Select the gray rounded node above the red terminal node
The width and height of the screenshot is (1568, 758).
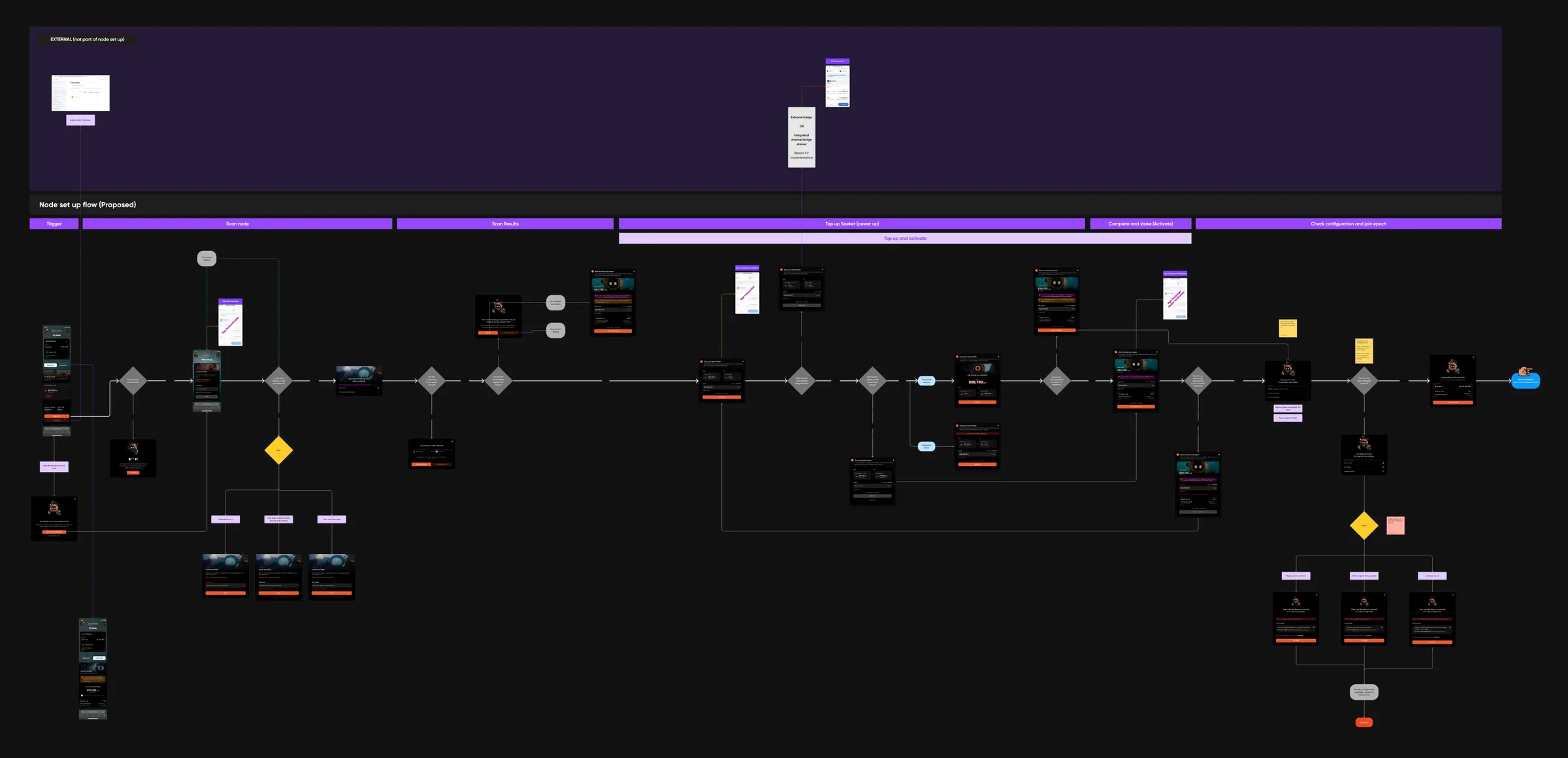tap(1364, 692)
